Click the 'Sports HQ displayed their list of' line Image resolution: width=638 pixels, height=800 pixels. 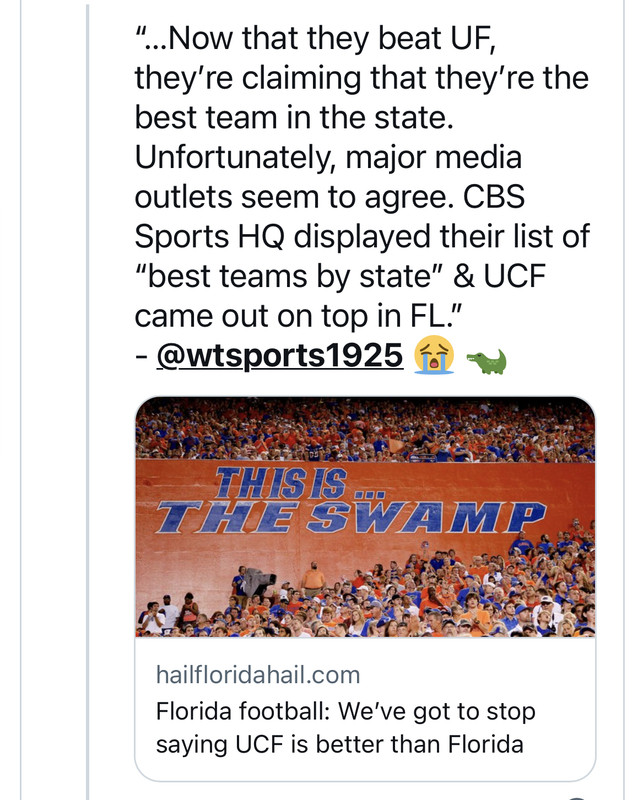point(362,237)
